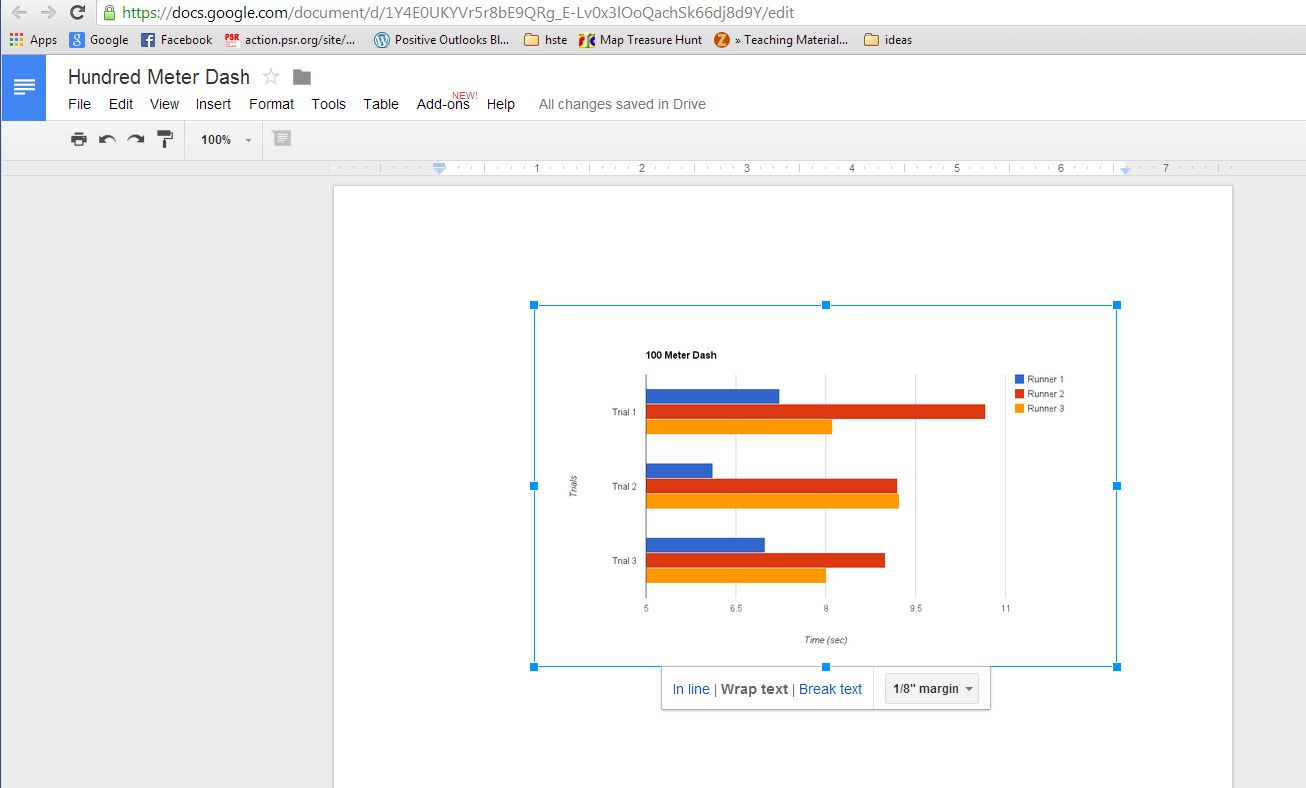Image resolution: width=1306 pixels, height=788 pixels.
Task: Go forward using the browser forward arrow
Action: coord(48,13)
